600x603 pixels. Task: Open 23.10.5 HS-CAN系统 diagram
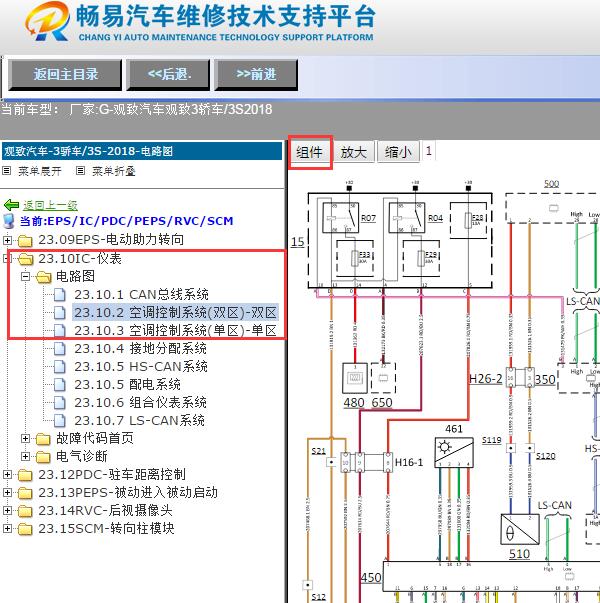pos(141,366)
